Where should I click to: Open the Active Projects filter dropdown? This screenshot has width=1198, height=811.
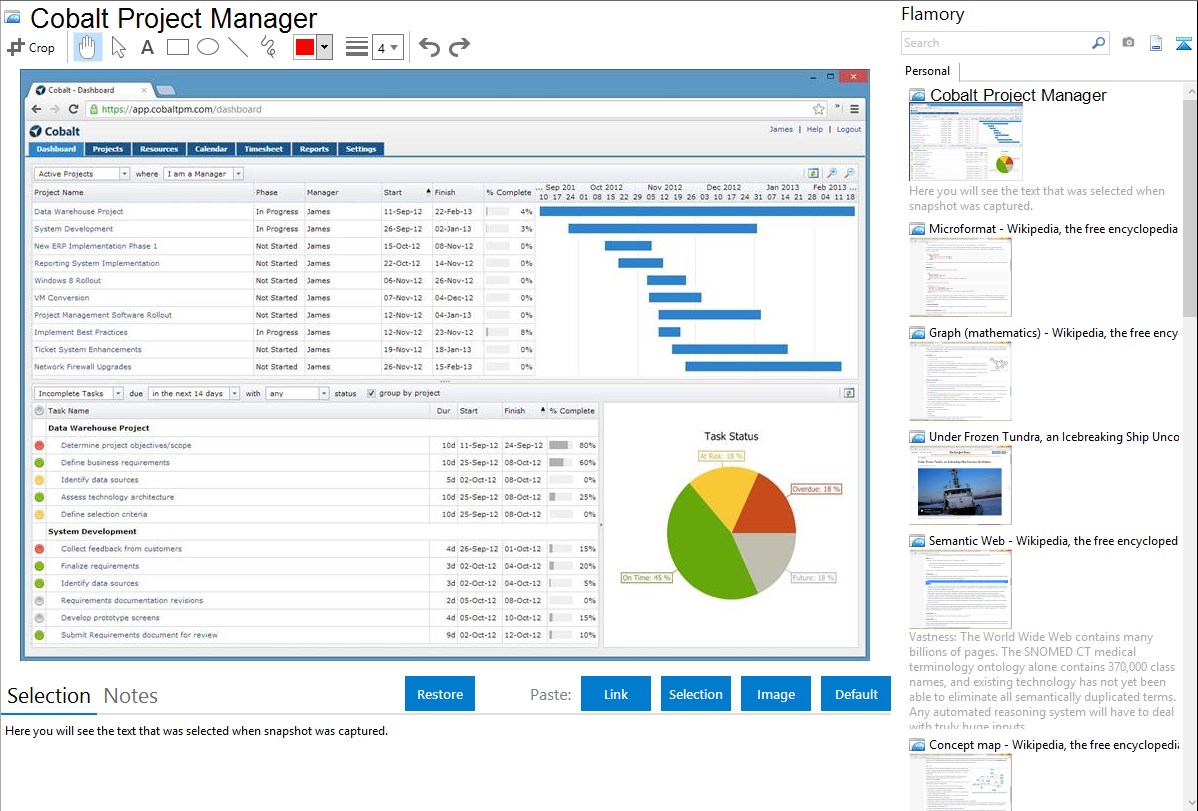[x=82, y=174]
